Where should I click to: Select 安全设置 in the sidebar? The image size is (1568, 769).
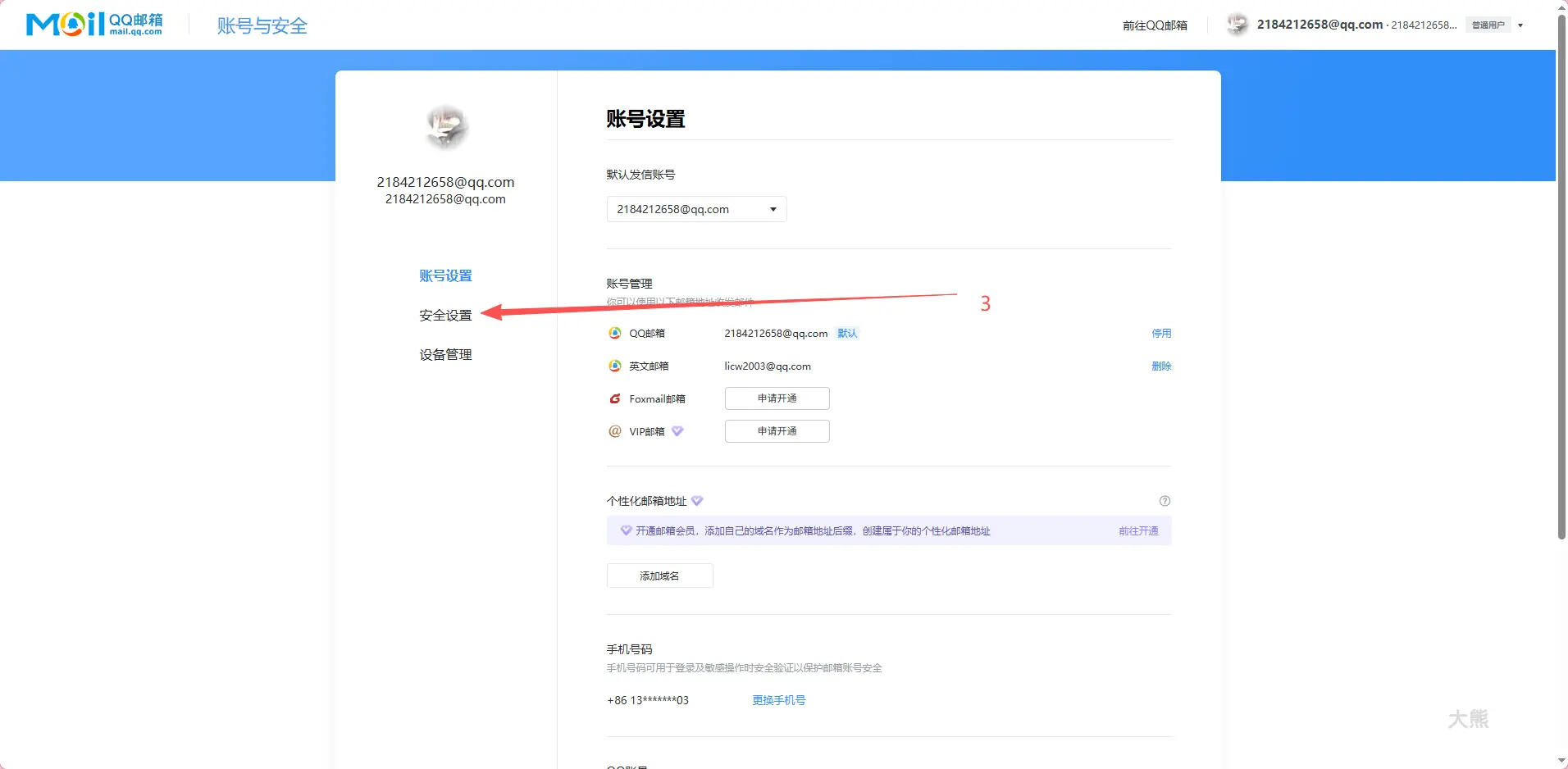click(444, 315)
